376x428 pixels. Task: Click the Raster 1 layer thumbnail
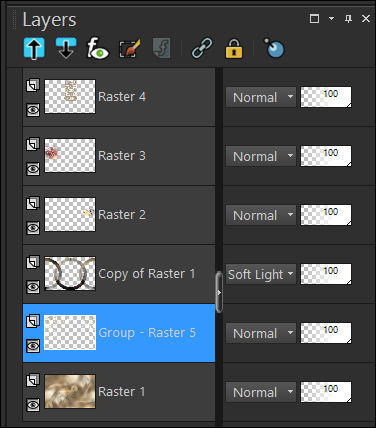pos(70,391)
